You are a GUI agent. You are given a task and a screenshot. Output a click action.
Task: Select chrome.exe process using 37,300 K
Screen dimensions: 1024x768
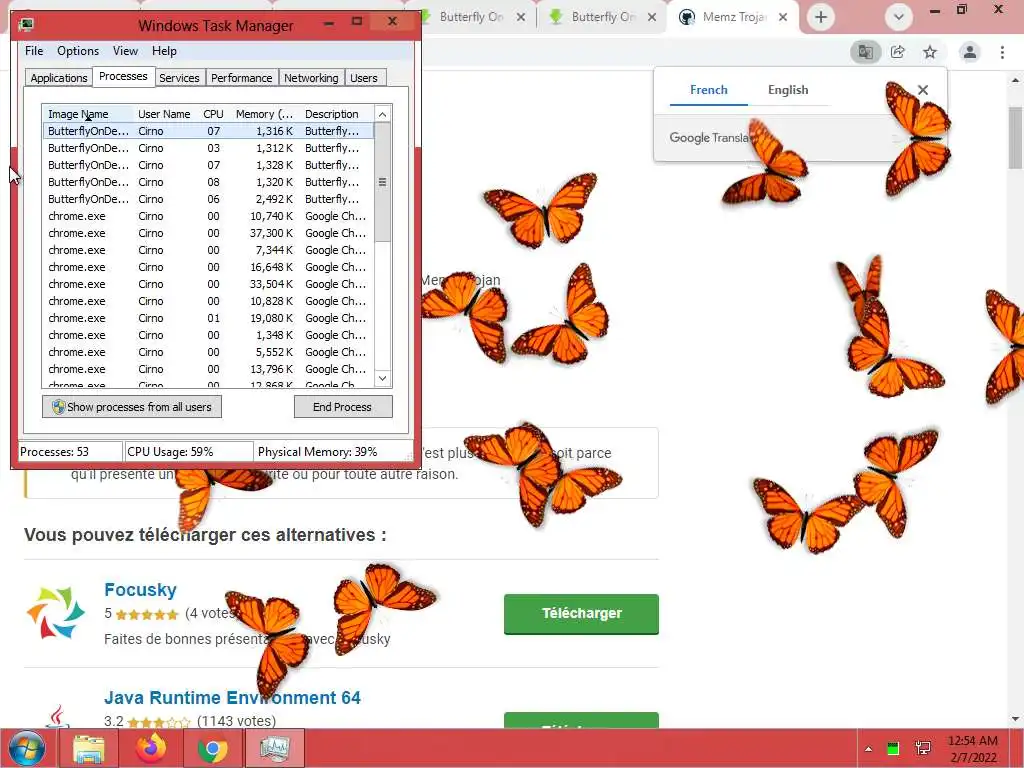(208, 233)
